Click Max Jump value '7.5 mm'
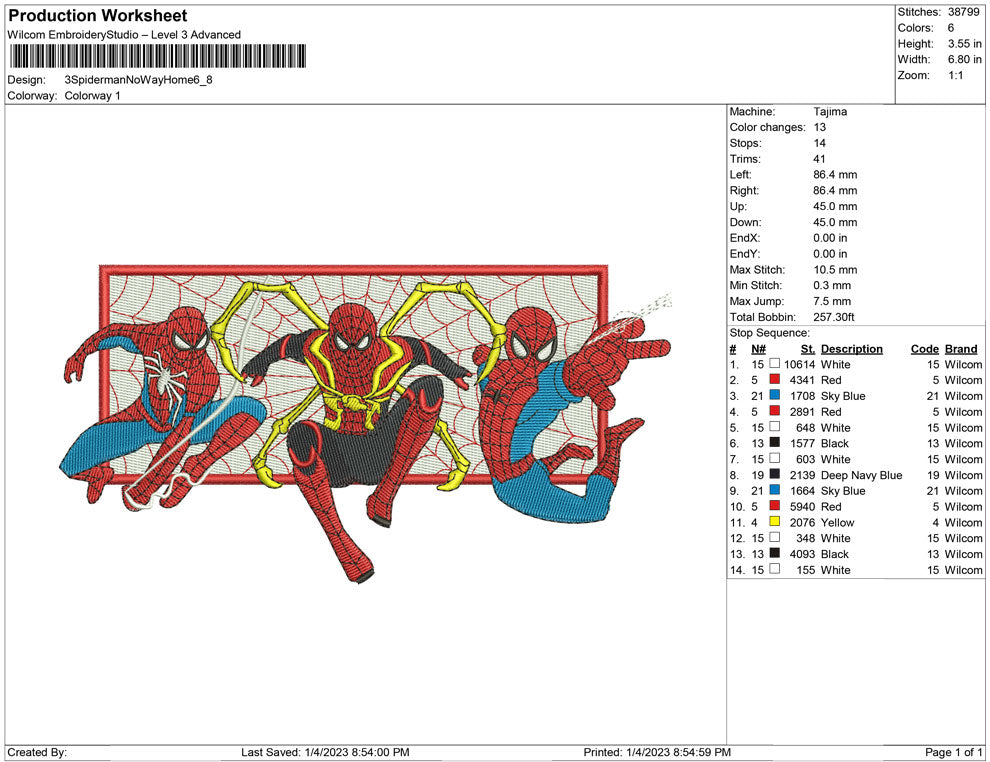This screenshot has height=762, width=990. point(832,301)
